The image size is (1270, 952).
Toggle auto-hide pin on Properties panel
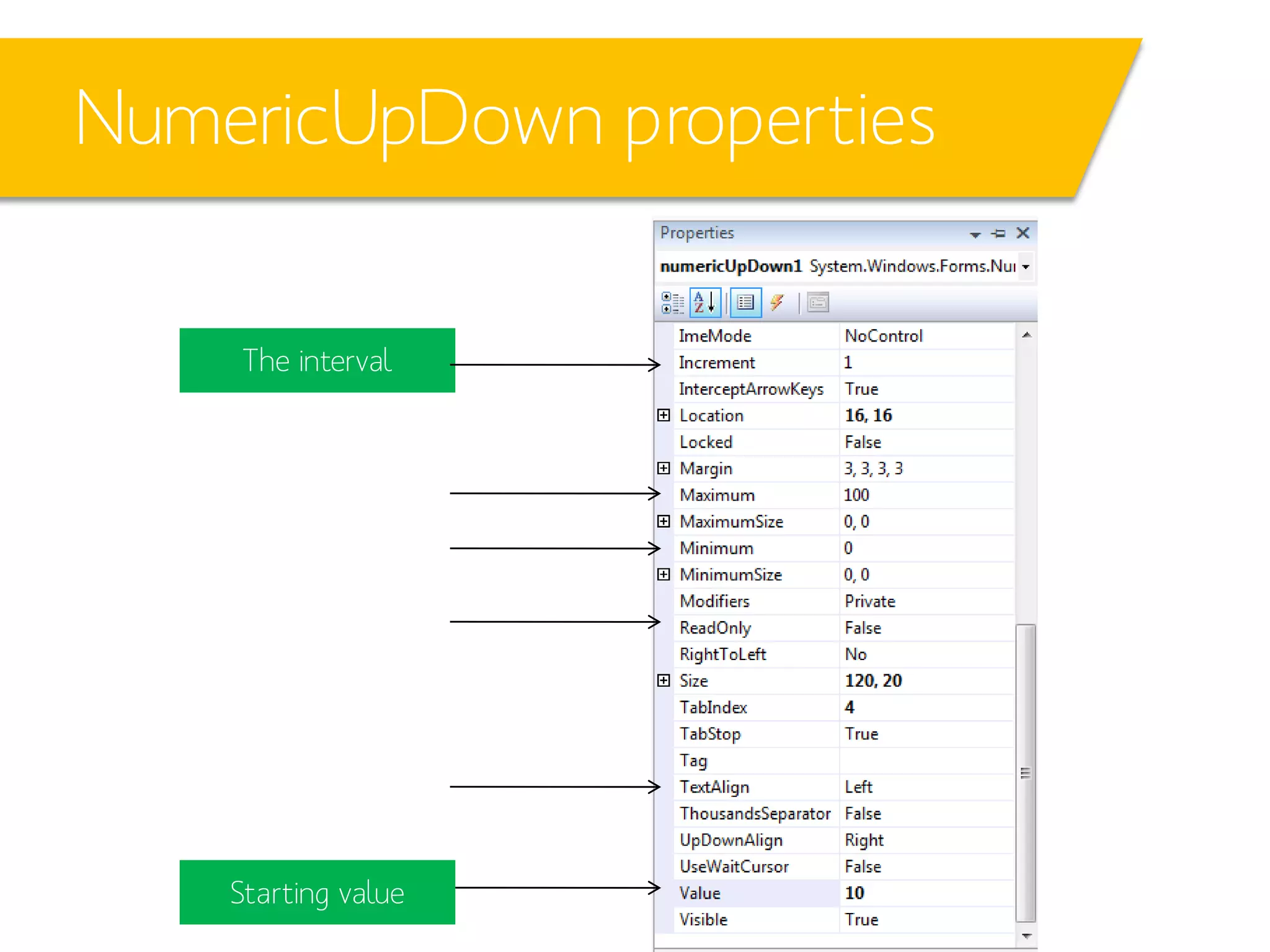[998, 234]
